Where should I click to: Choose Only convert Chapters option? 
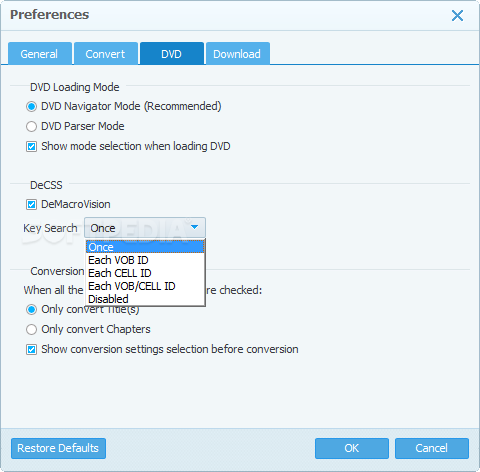click(31, 330)
